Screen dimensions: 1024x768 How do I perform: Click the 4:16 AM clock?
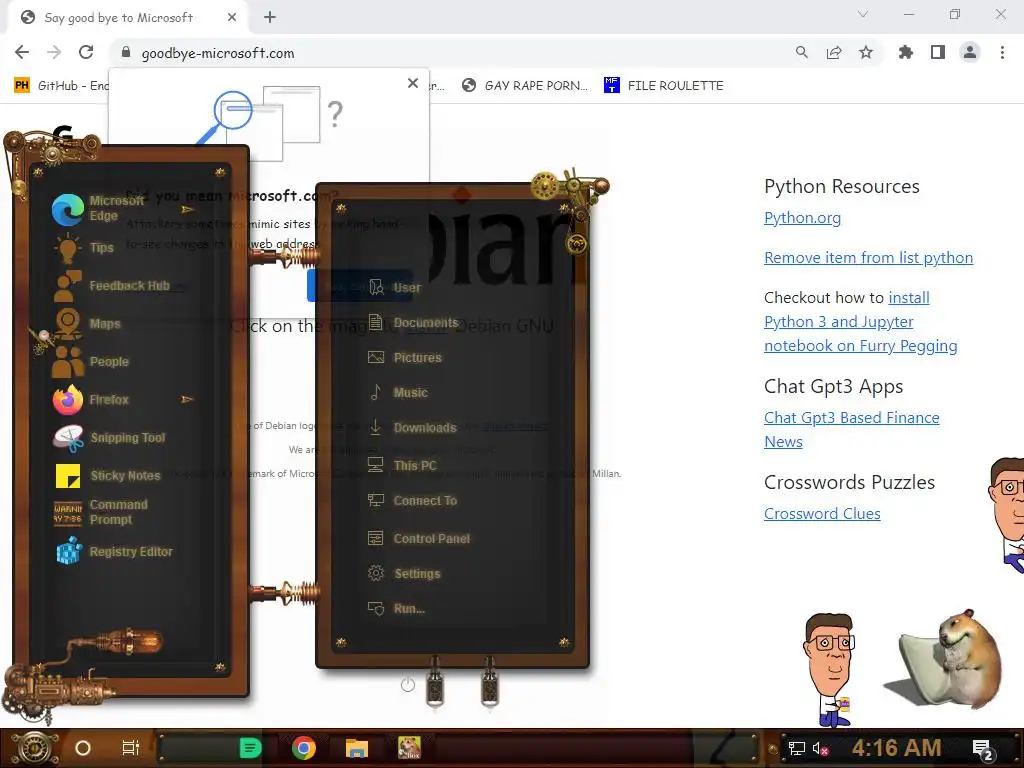(x=897, y=748)
